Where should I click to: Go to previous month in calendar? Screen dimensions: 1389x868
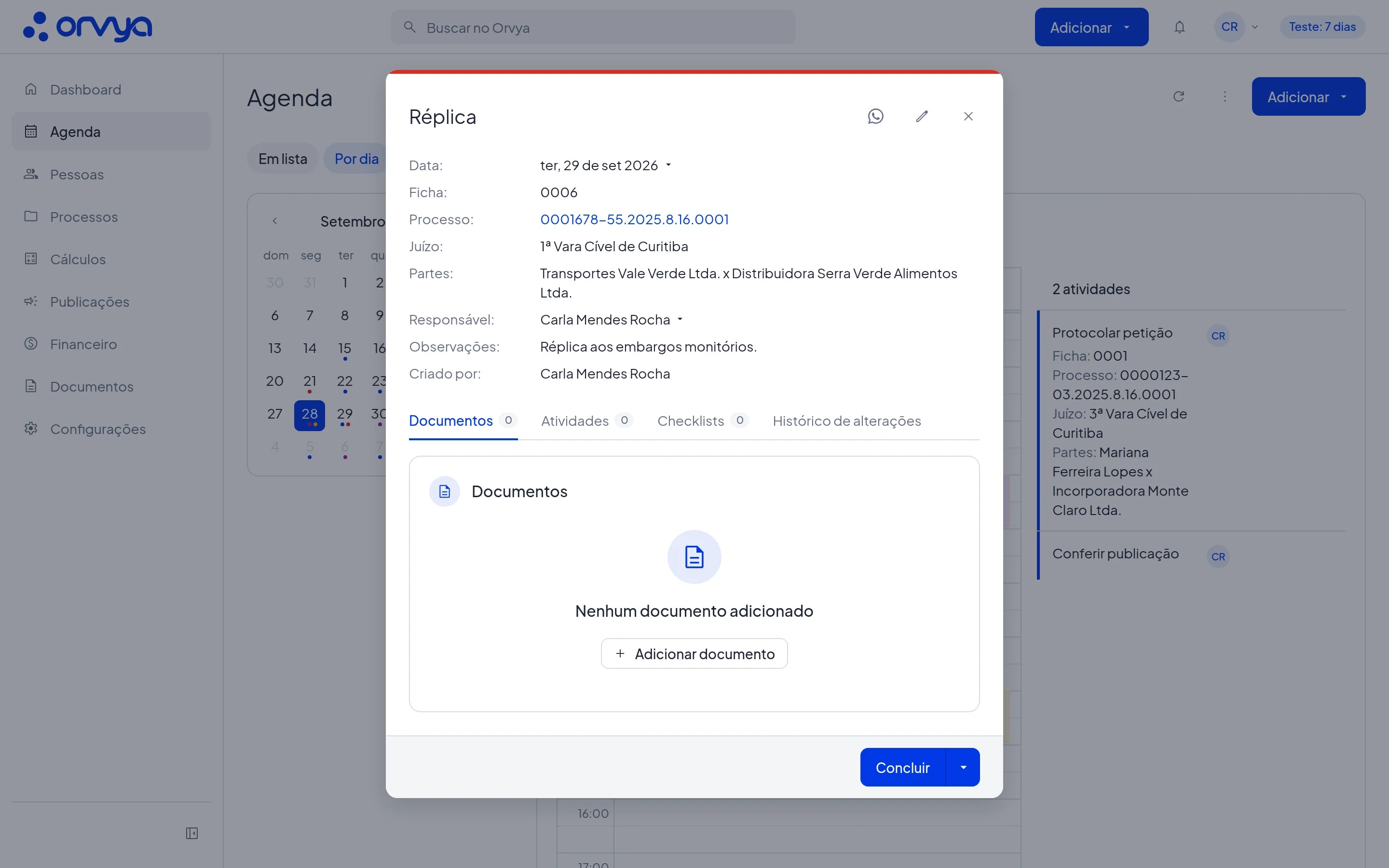tap(275, 221)
